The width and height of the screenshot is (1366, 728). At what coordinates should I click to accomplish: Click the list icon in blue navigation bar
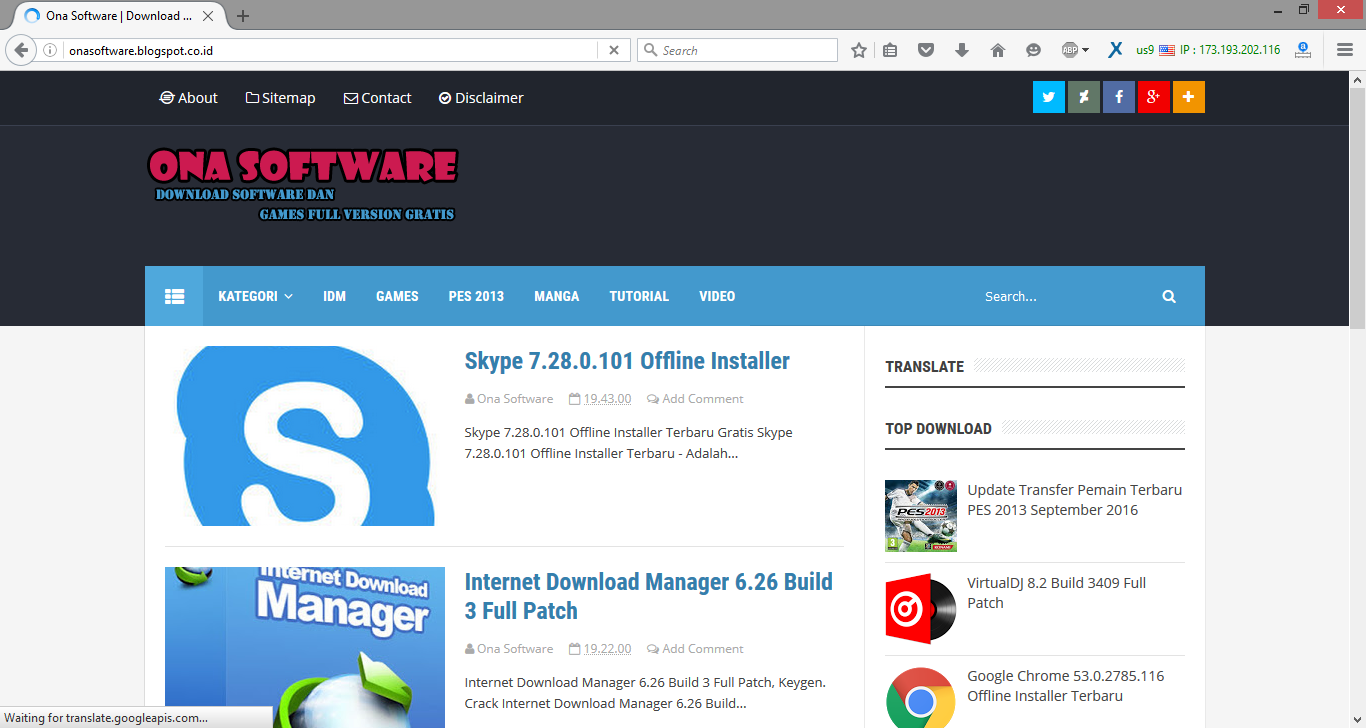(174, 296)
